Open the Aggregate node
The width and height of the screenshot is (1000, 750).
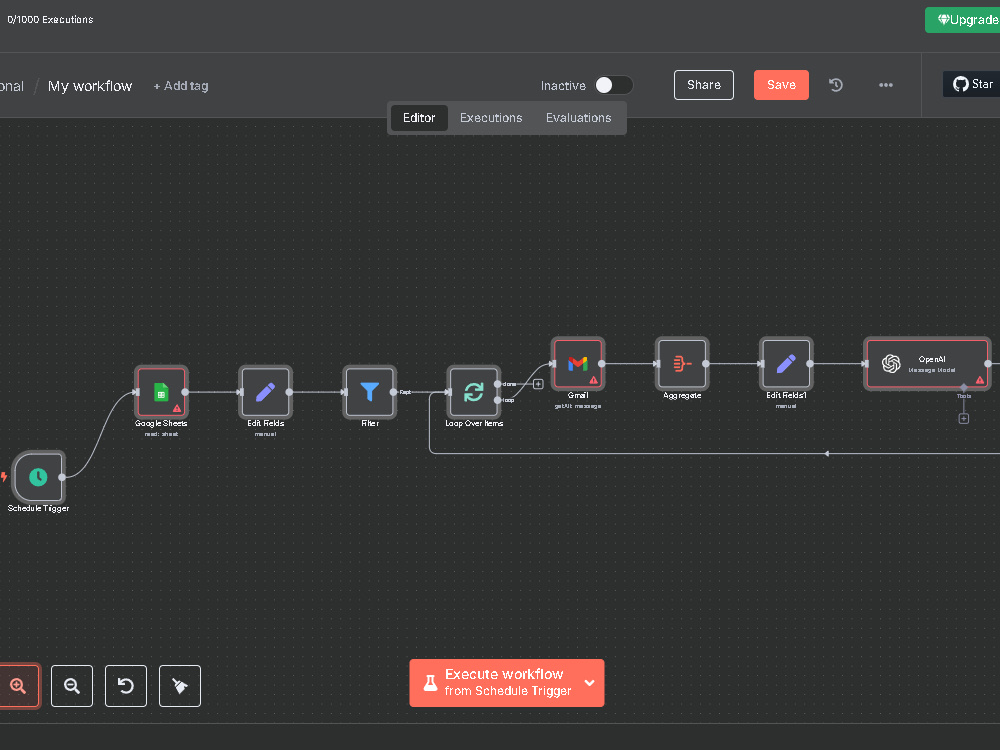point(681,364)
